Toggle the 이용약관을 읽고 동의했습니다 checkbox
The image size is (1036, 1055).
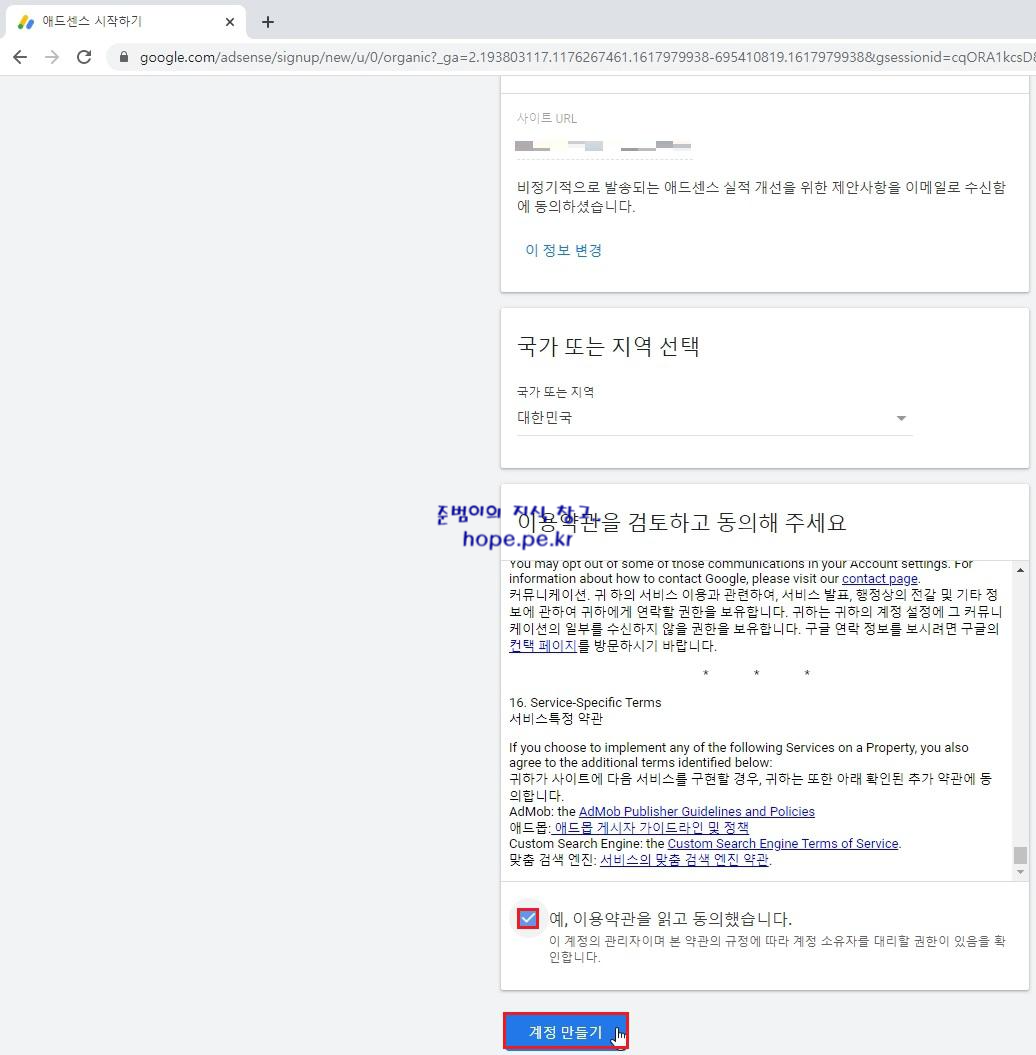pyautogui.click(x=528, y=918)
